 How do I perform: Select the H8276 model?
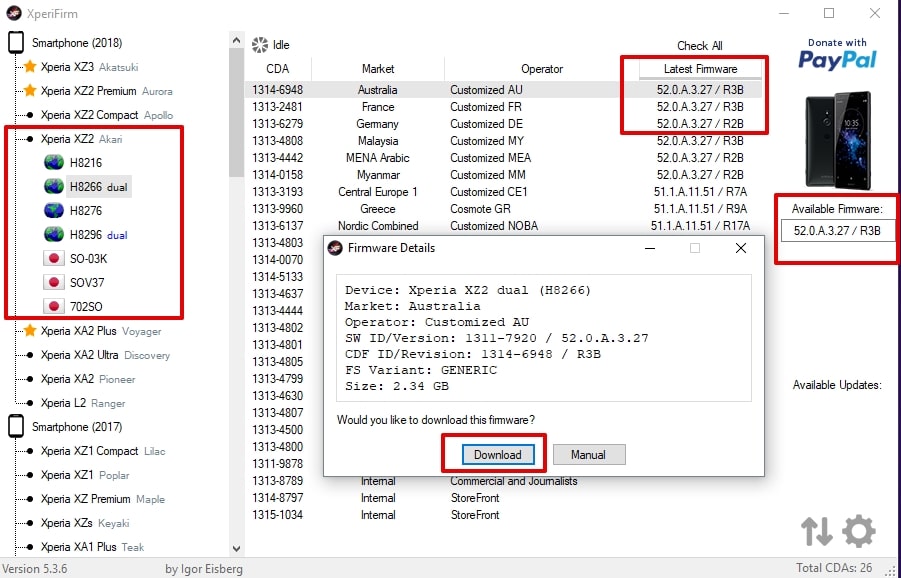(x=86, y=211)
